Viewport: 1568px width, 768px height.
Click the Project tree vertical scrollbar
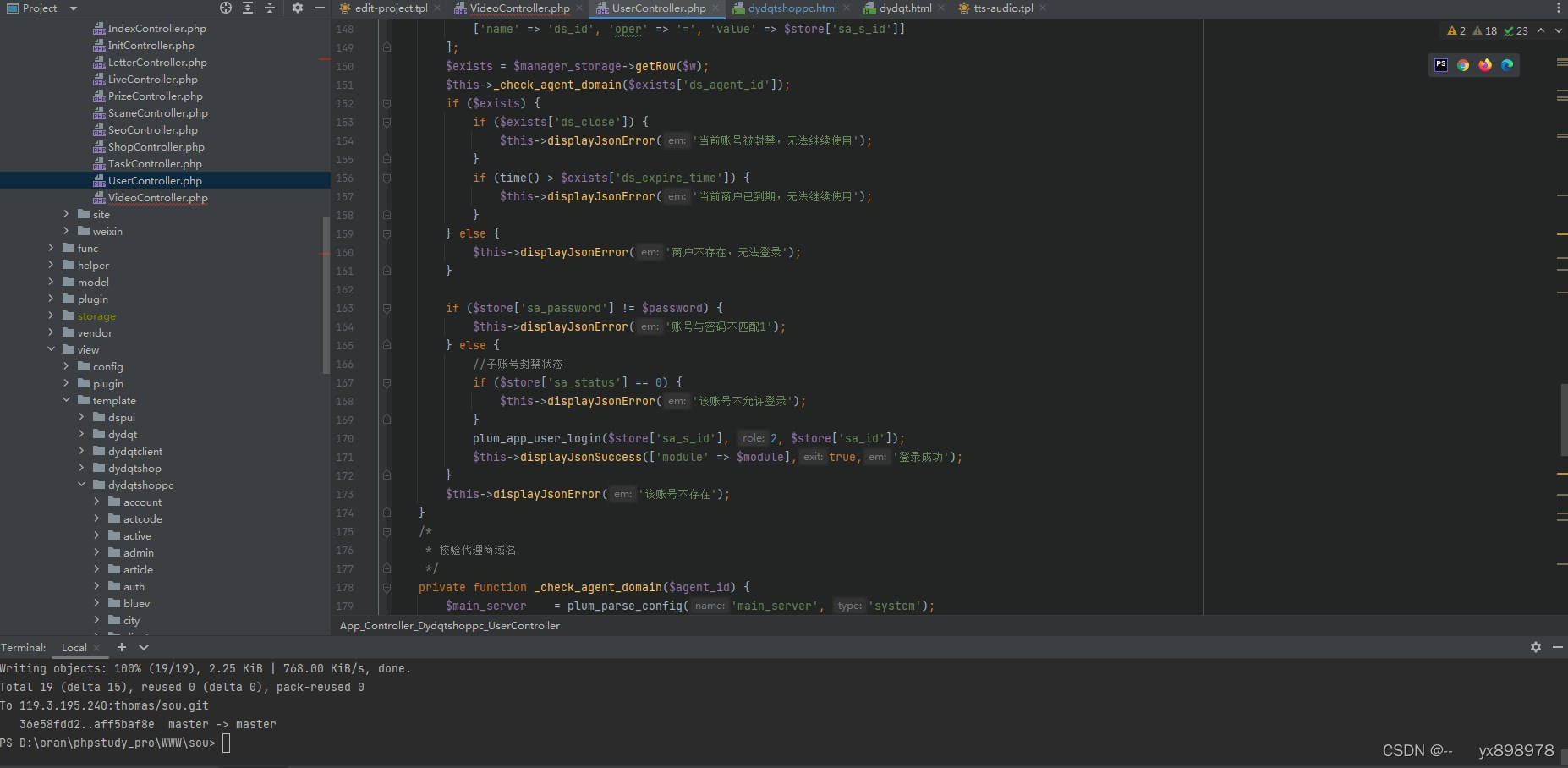click(x=326, y=294)
